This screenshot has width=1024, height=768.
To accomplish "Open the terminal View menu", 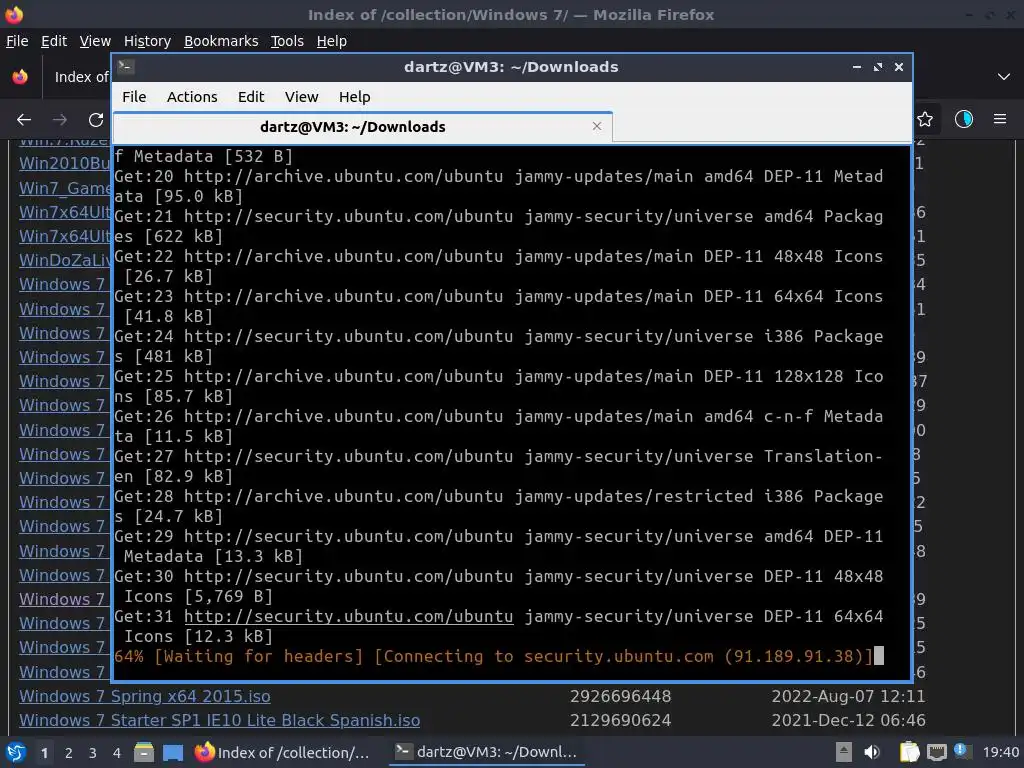I will [x=301, y=97].
